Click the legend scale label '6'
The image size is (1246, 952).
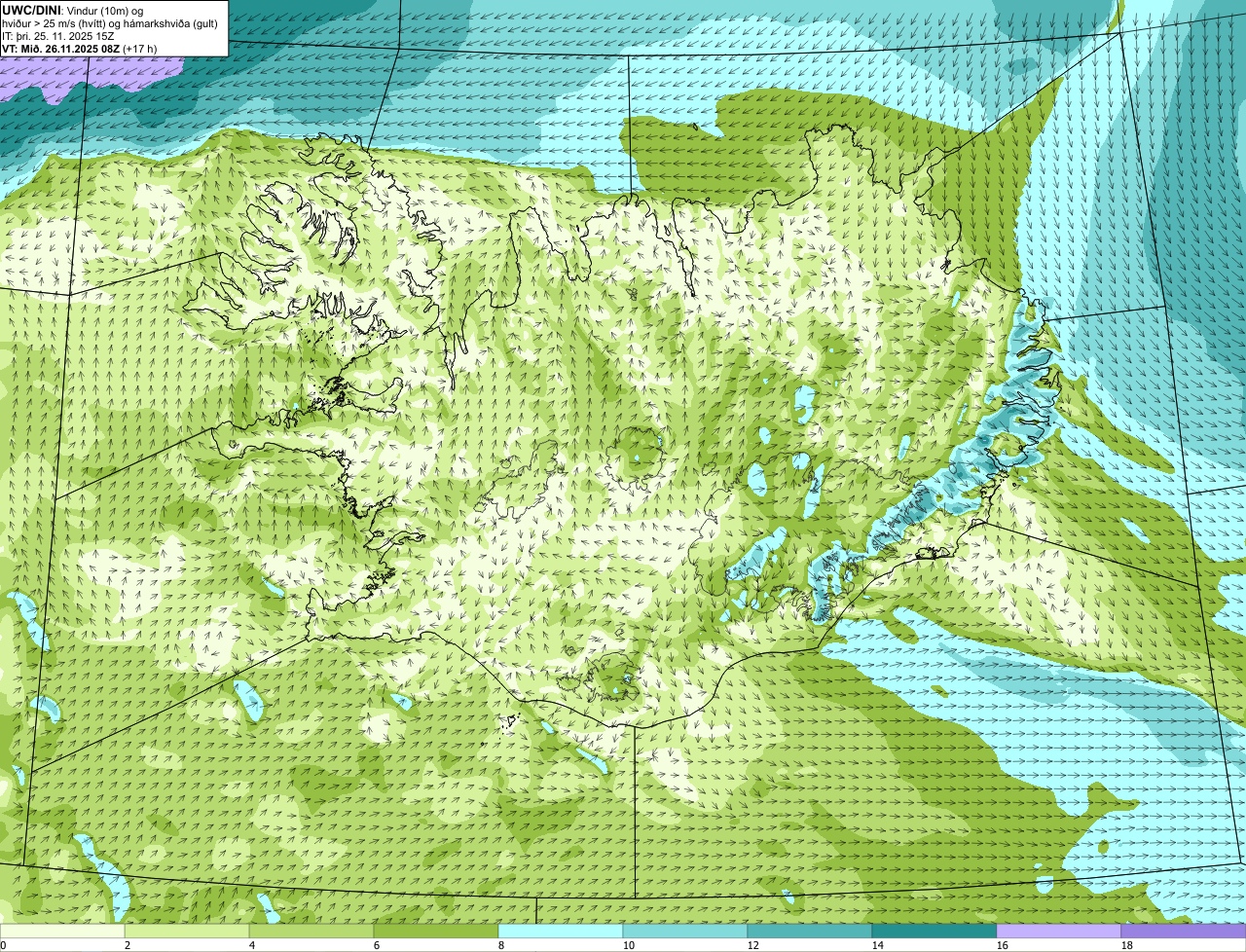(377, 945)
